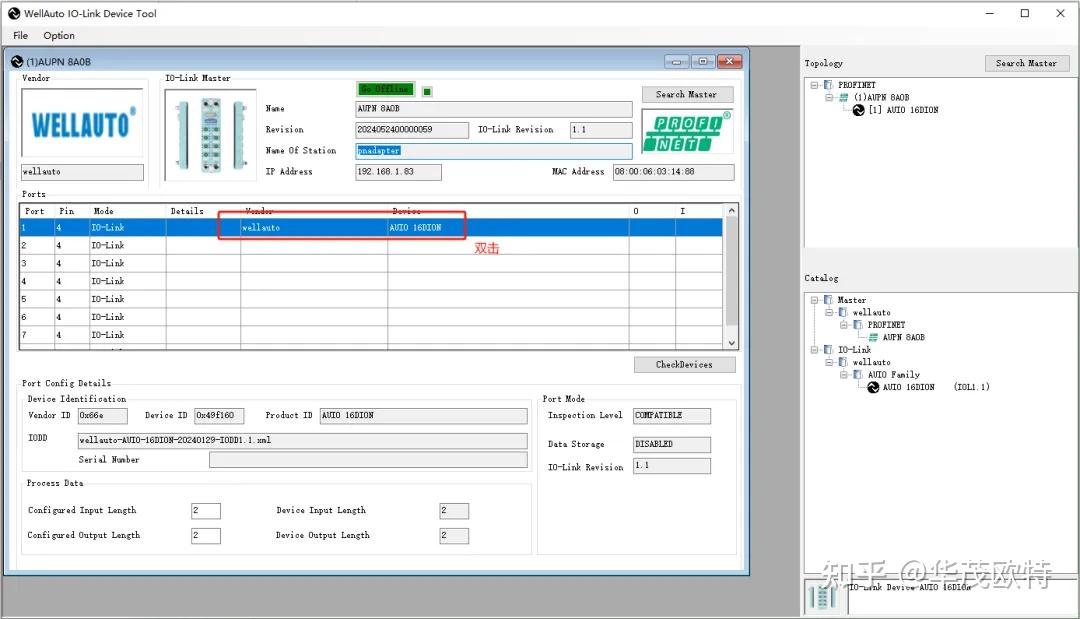Click the WellAuto vendor logo
Image resolution: width=1080 pixels, height=619 pixels.
coord(81,123)
